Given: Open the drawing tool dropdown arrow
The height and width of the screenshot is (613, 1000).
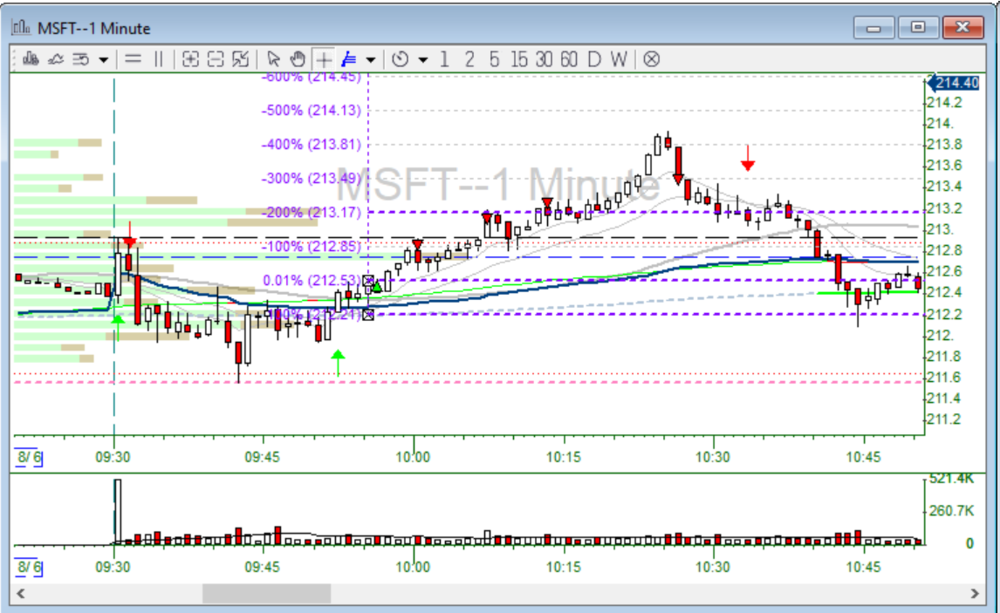Looking at the screenshot, I should click(371, 60).
